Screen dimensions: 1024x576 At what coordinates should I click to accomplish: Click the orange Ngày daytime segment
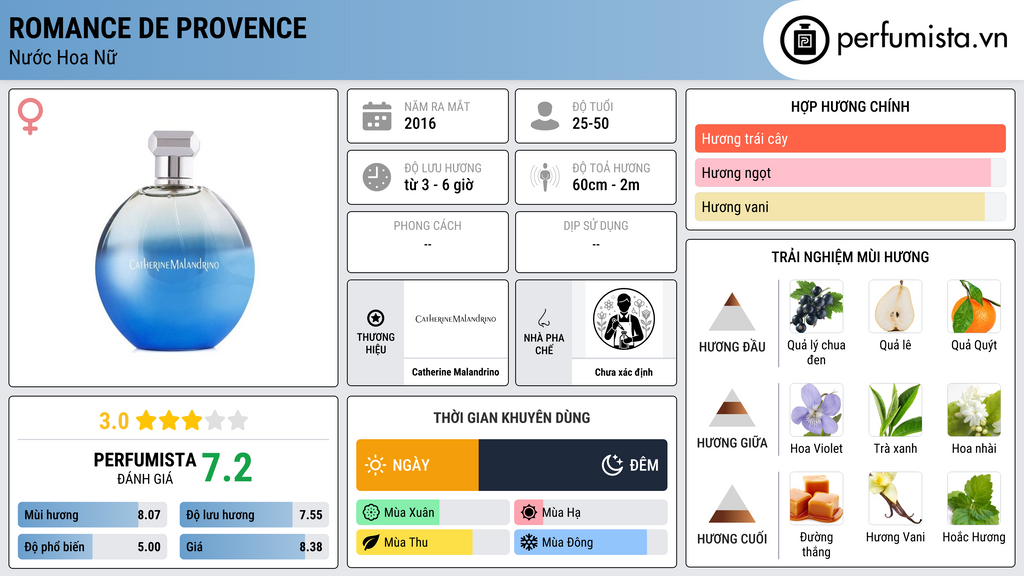417,465
